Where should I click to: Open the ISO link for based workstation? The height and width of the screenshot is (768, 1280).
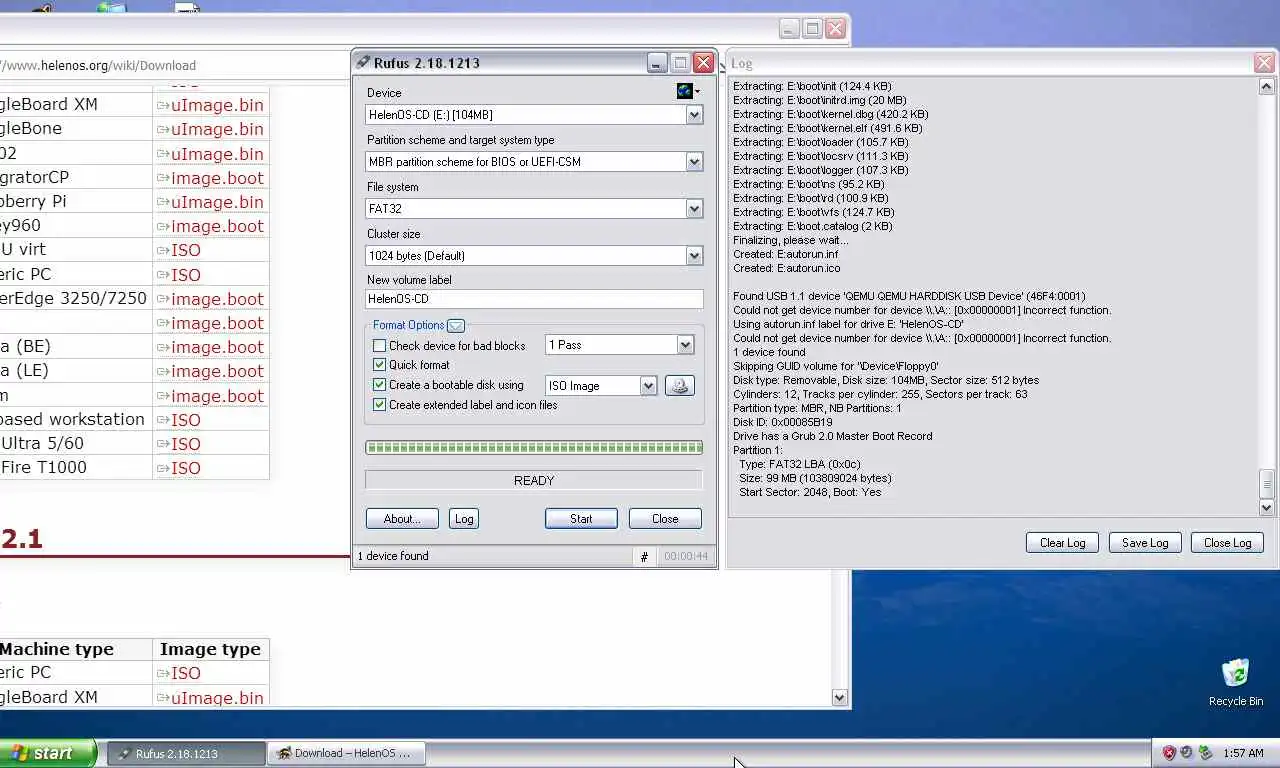pyautogui.click(x=186, y=420)
